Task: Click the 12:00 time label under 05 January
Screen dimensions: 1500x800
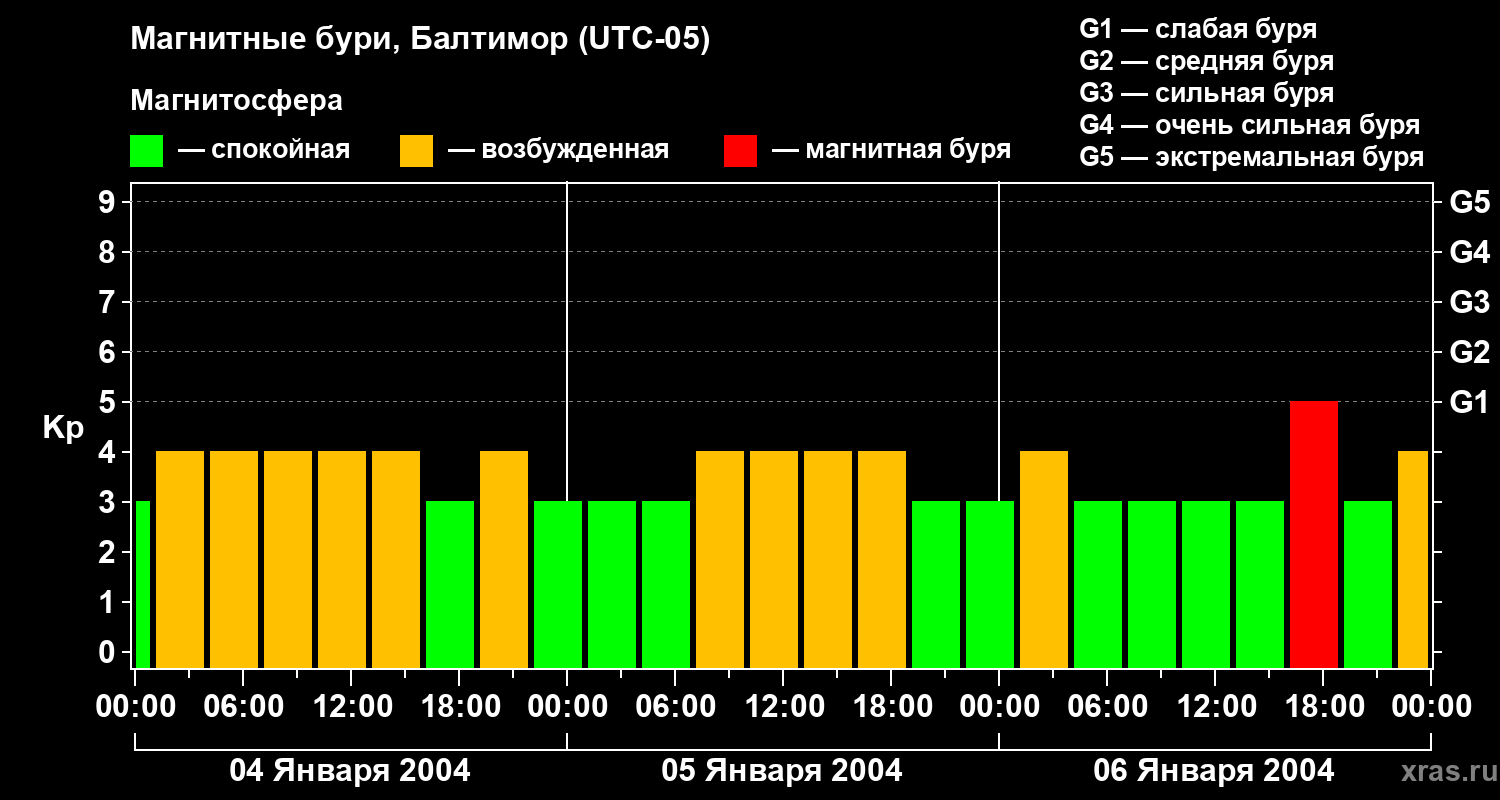Action: pyautogui.click(x=783, y=707)
